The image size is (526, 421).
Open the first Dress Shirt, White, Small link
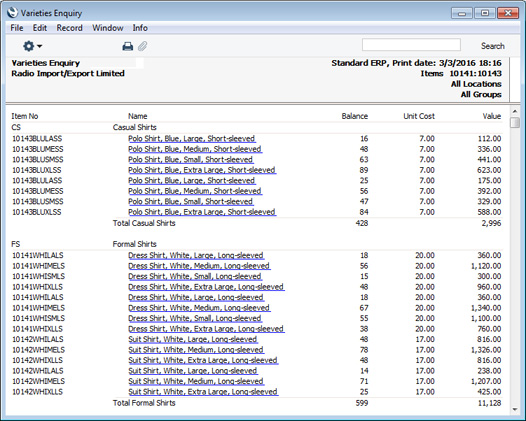point(195,276)
